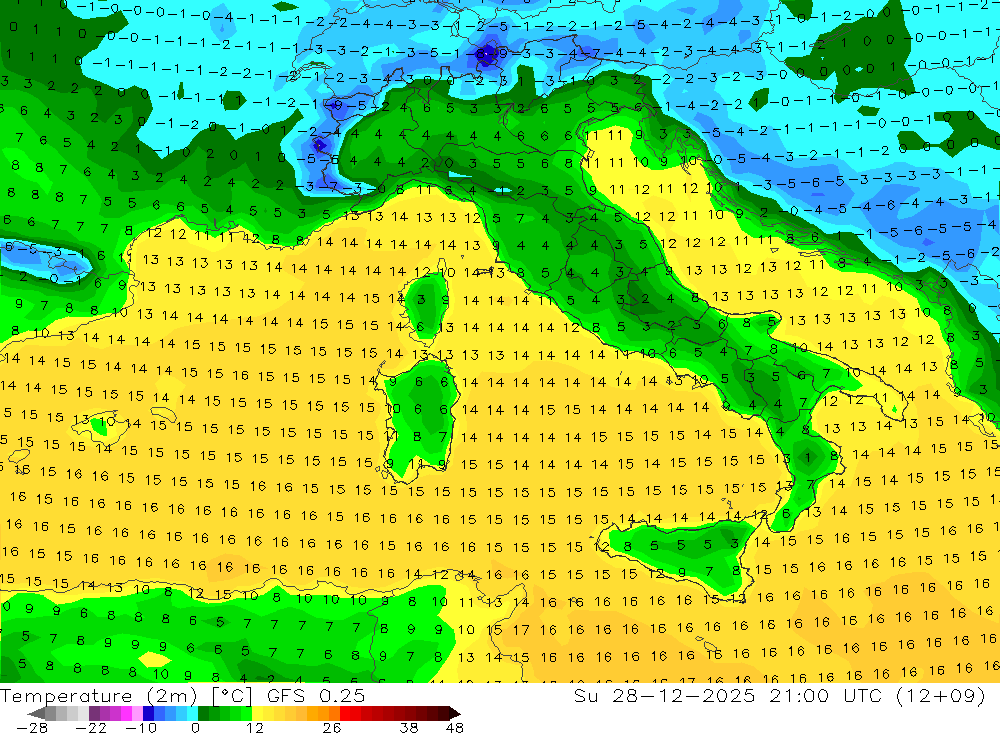Click the "(12+09)" run offset text
The width and height of the screenshot is (1000, 733).
click(941, 695)
